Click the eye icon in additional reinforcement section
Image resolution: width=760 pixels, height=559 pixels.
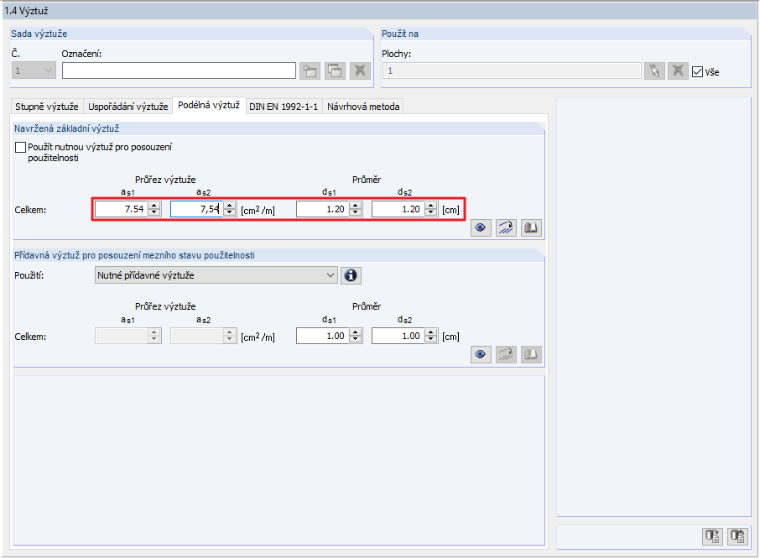click(480, 354)
